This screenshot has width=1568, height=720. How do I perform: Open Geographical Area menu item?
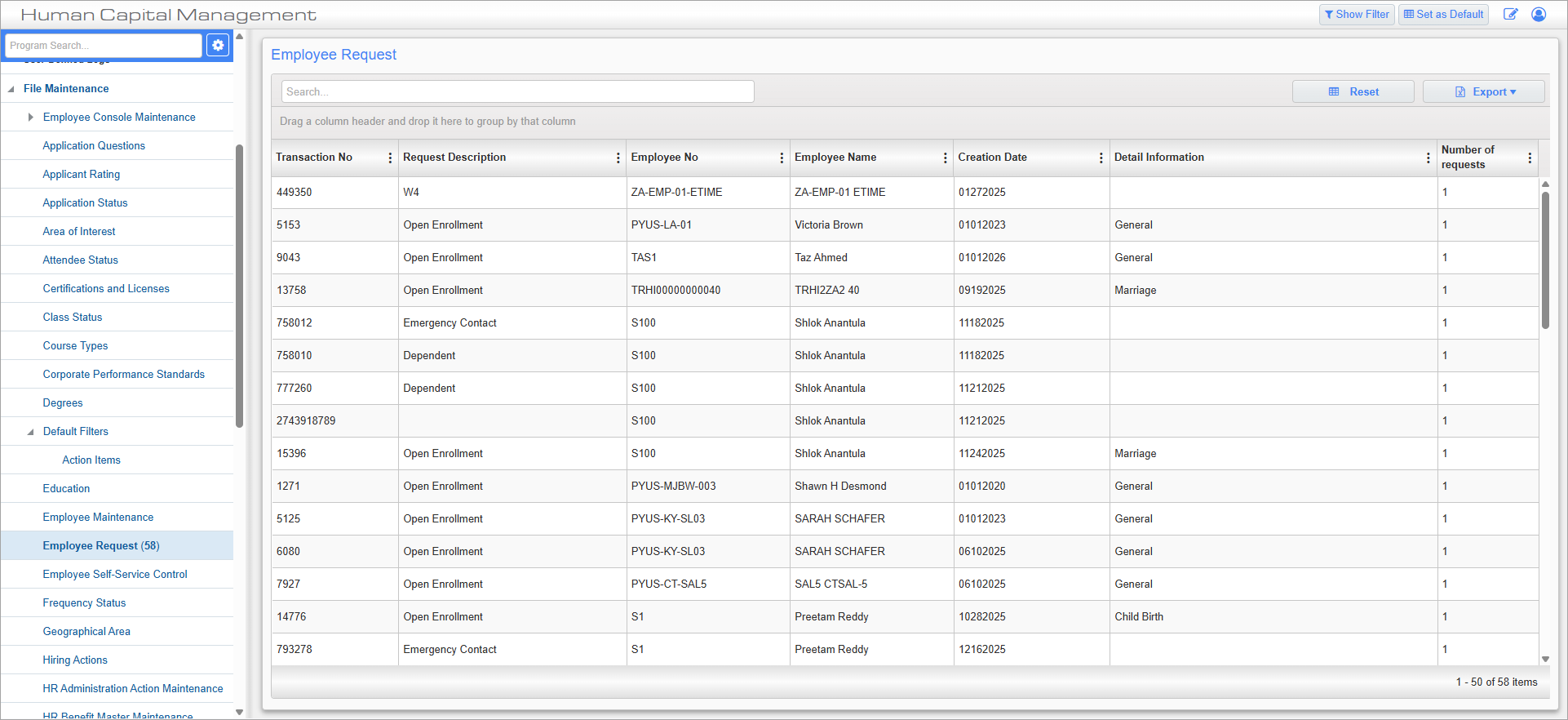click(86, 632)
